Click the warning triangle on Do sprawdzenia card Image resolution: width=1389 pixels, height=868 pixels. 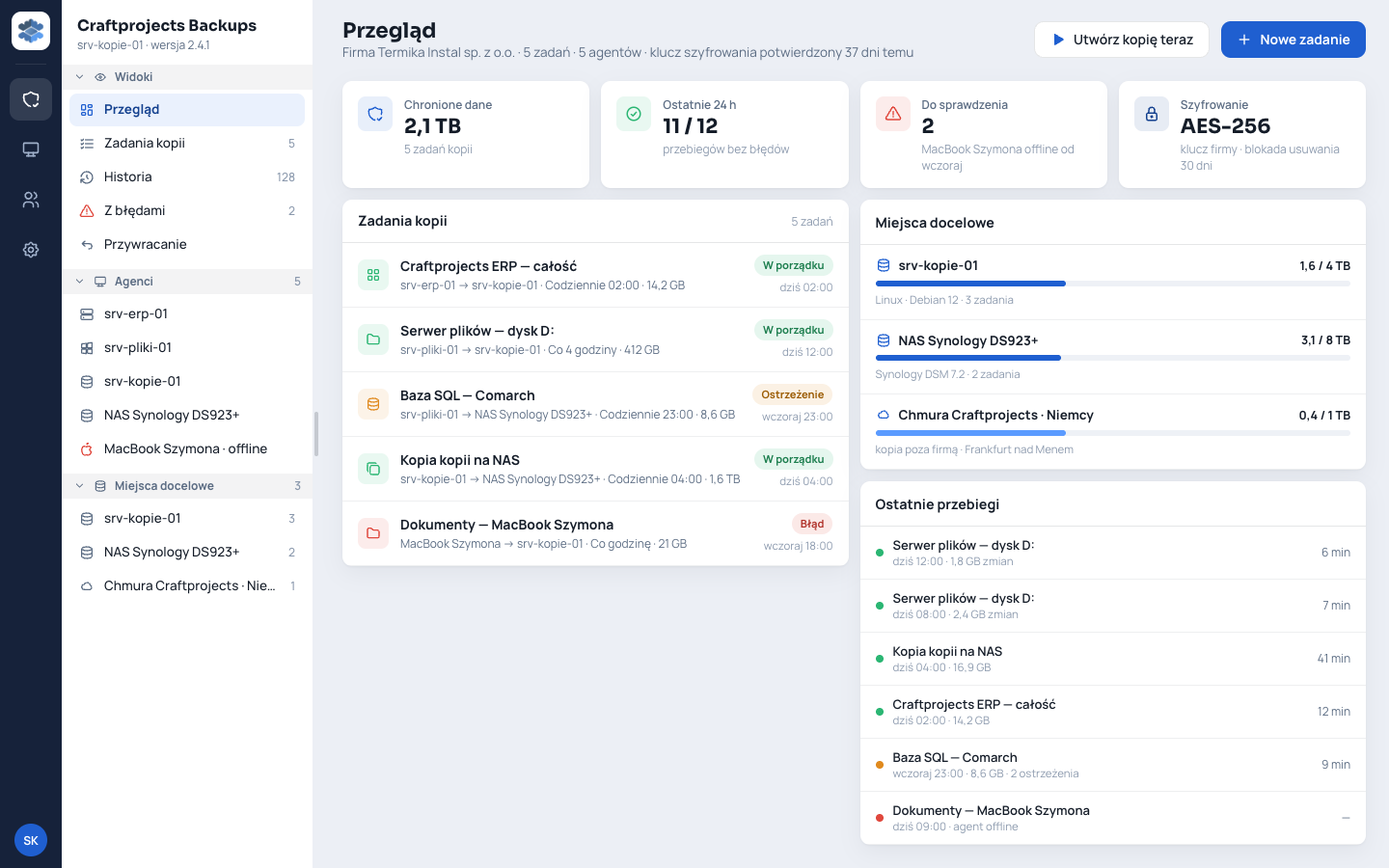893,114
